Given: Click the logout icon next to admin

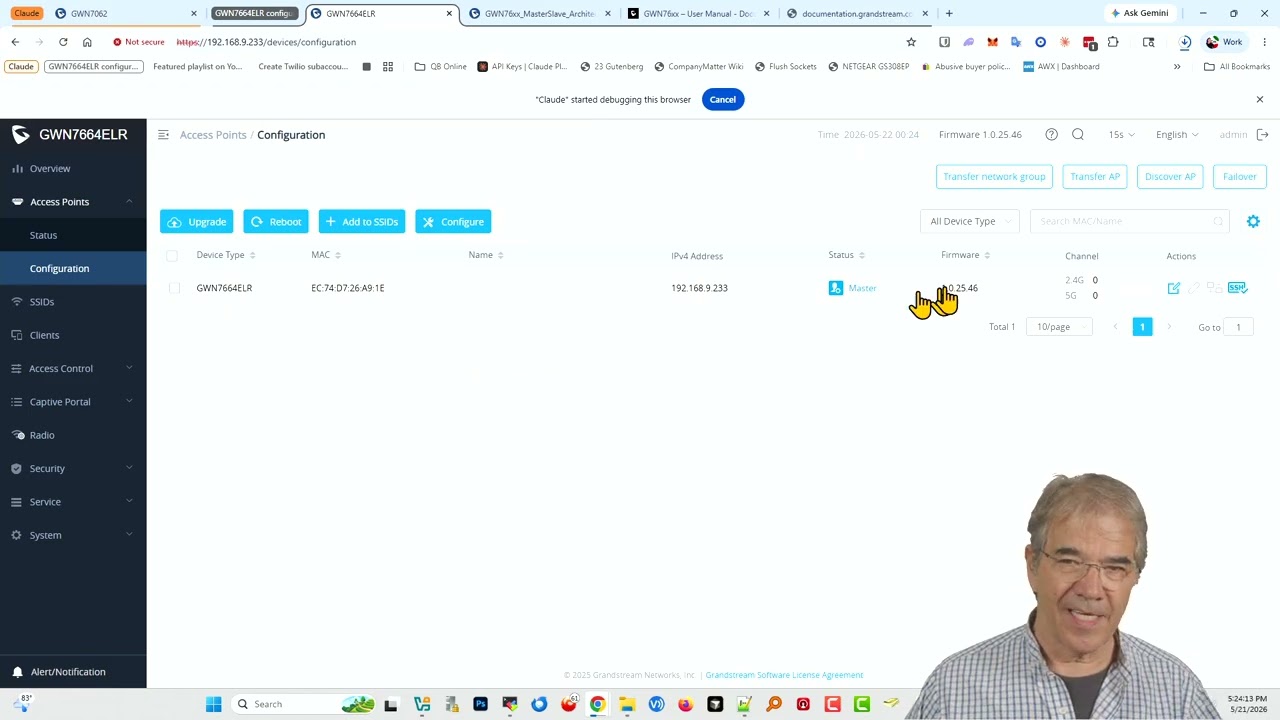Looking at the screenshot, I should coord(1262,134).
